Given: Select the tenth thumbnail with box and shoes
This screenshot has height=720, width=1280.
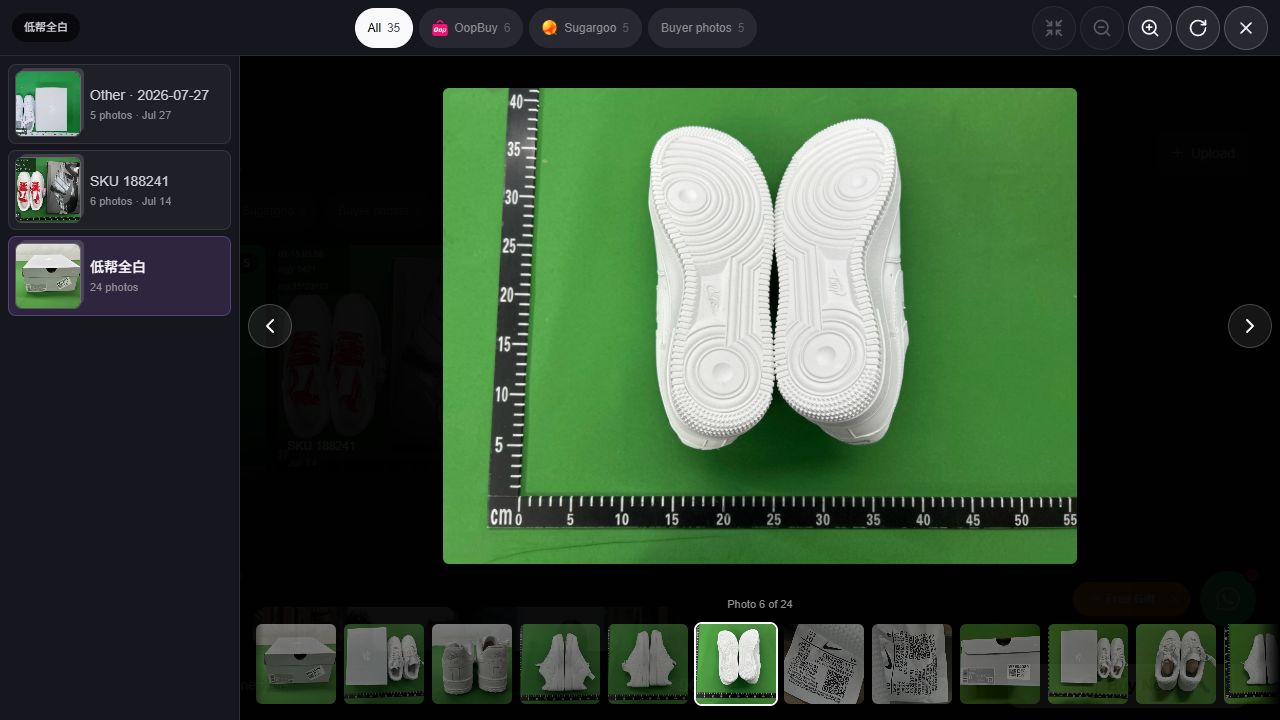Looking at the screenshot, I should 1088,664.
